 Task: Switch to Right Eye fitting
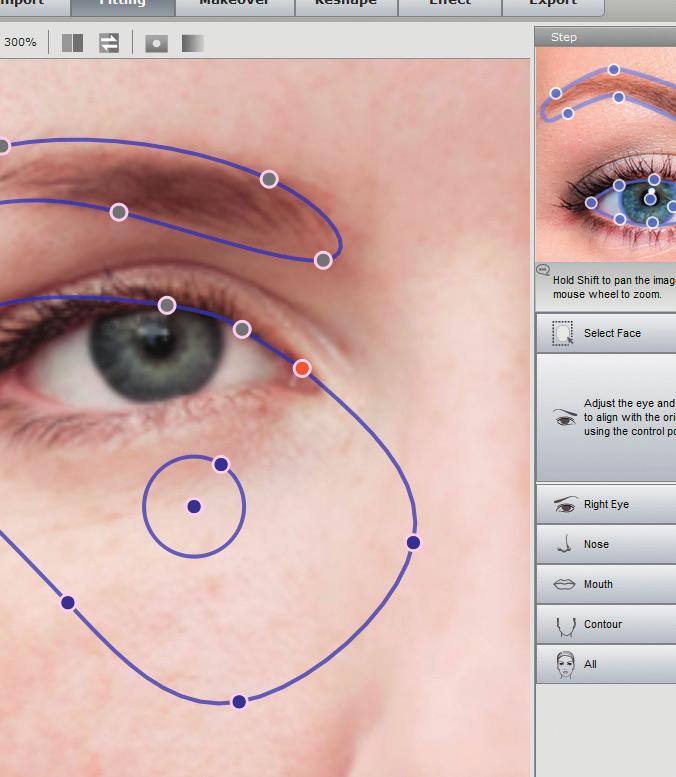tap(606, 504)
